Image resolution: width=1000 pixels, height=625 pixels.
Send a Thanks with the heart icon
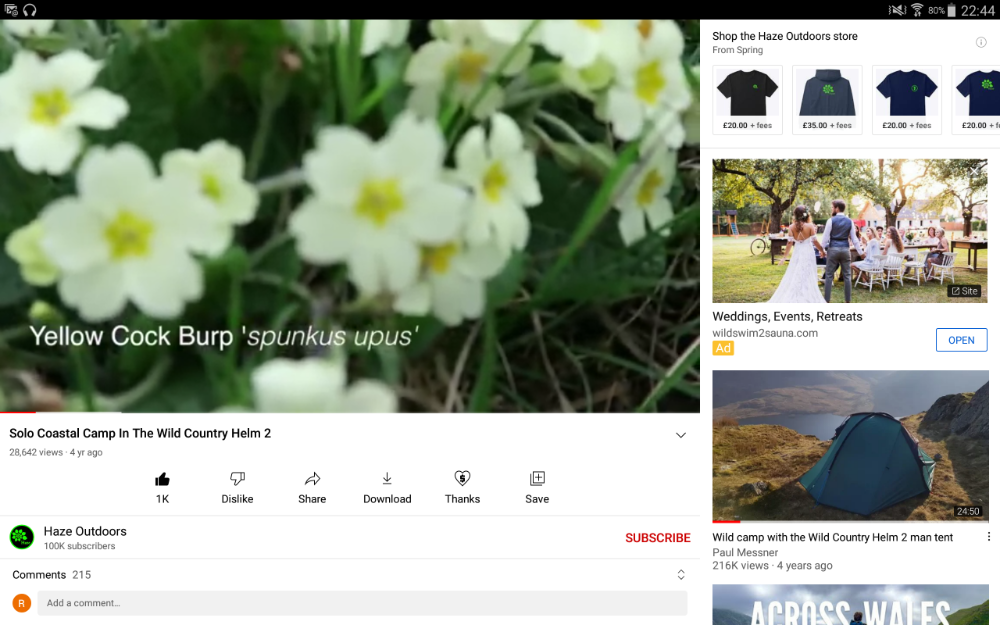pos(462,478)
